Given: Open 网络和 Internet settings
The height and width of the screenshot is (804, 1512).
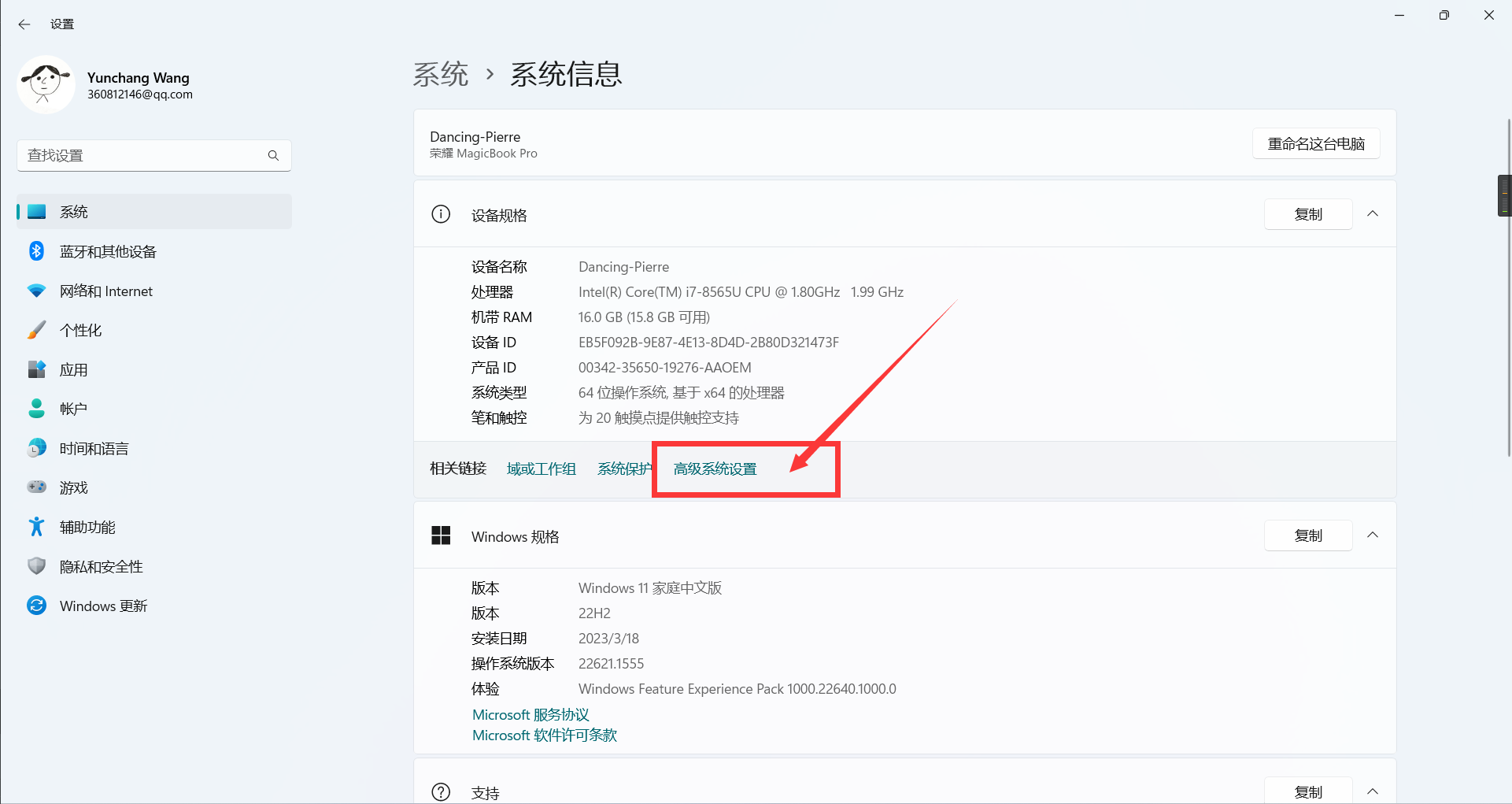Looking at the screenshot, I should pos(154,291).
